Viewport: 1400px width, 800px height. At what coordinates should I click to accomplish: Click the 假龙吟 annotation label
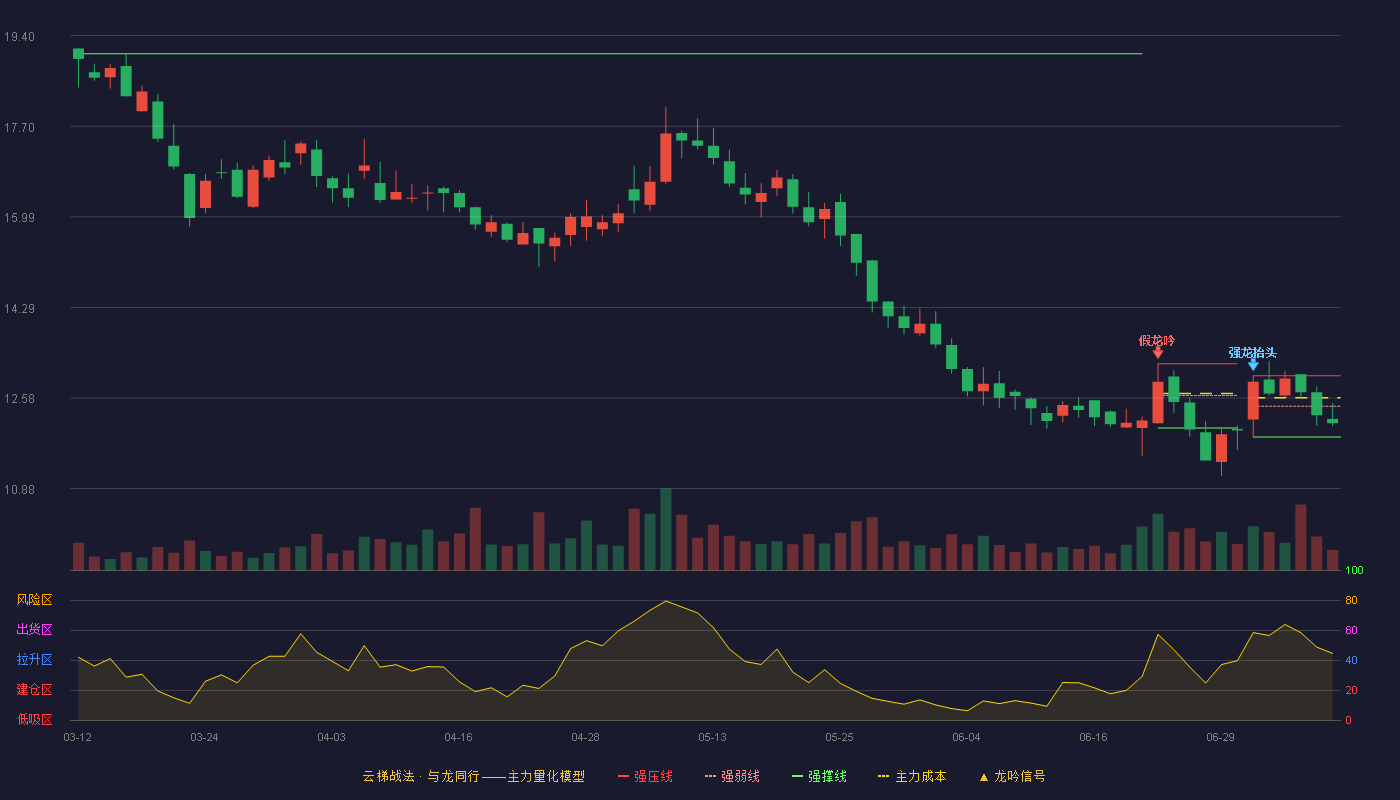[1157, 340]
